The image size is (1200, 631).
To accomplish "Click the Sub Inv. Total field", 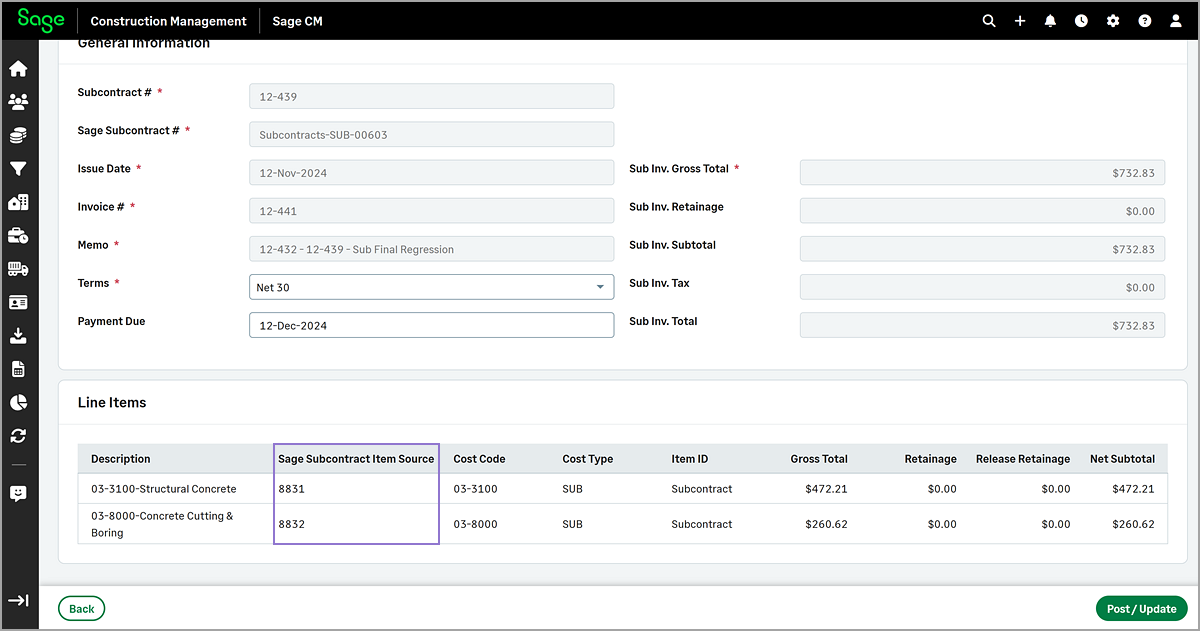I will coord(982,325).
